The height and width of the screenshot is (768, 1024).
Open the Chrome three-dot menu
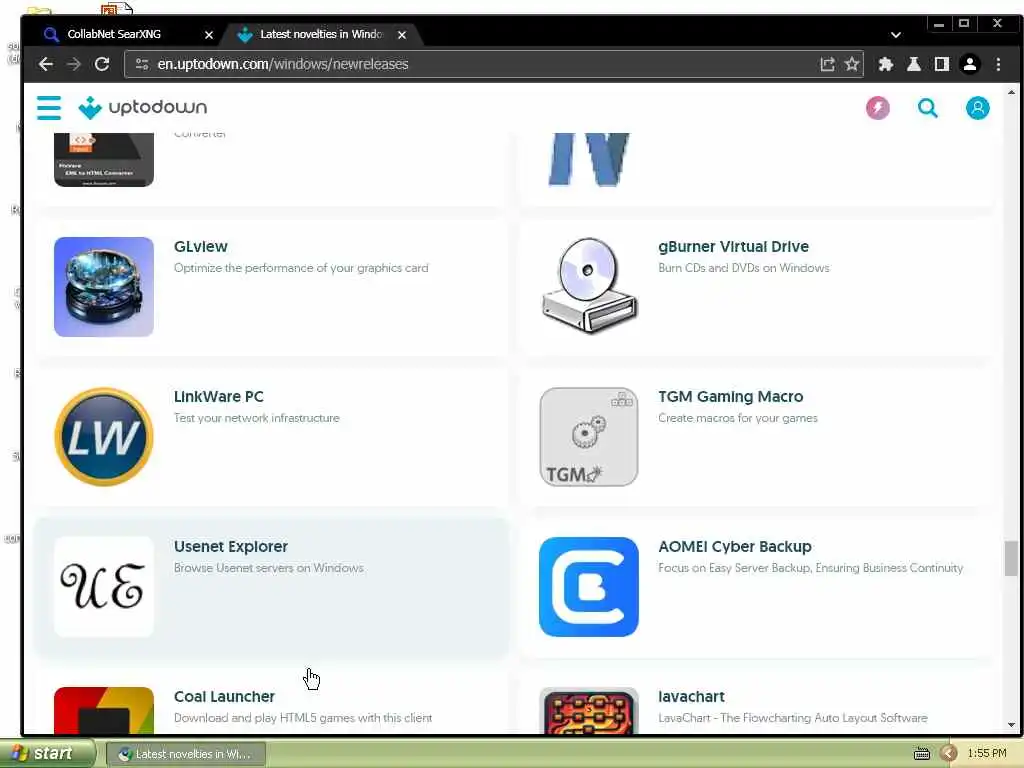(998, 64)
